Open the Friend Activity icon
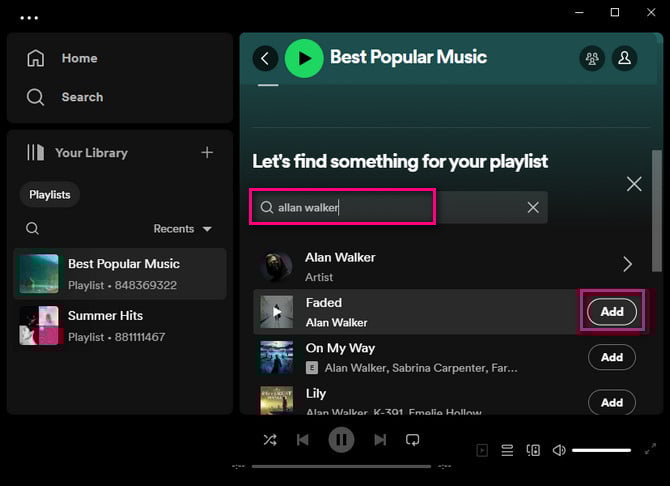670x486 pixels. [x=592, y=58]
